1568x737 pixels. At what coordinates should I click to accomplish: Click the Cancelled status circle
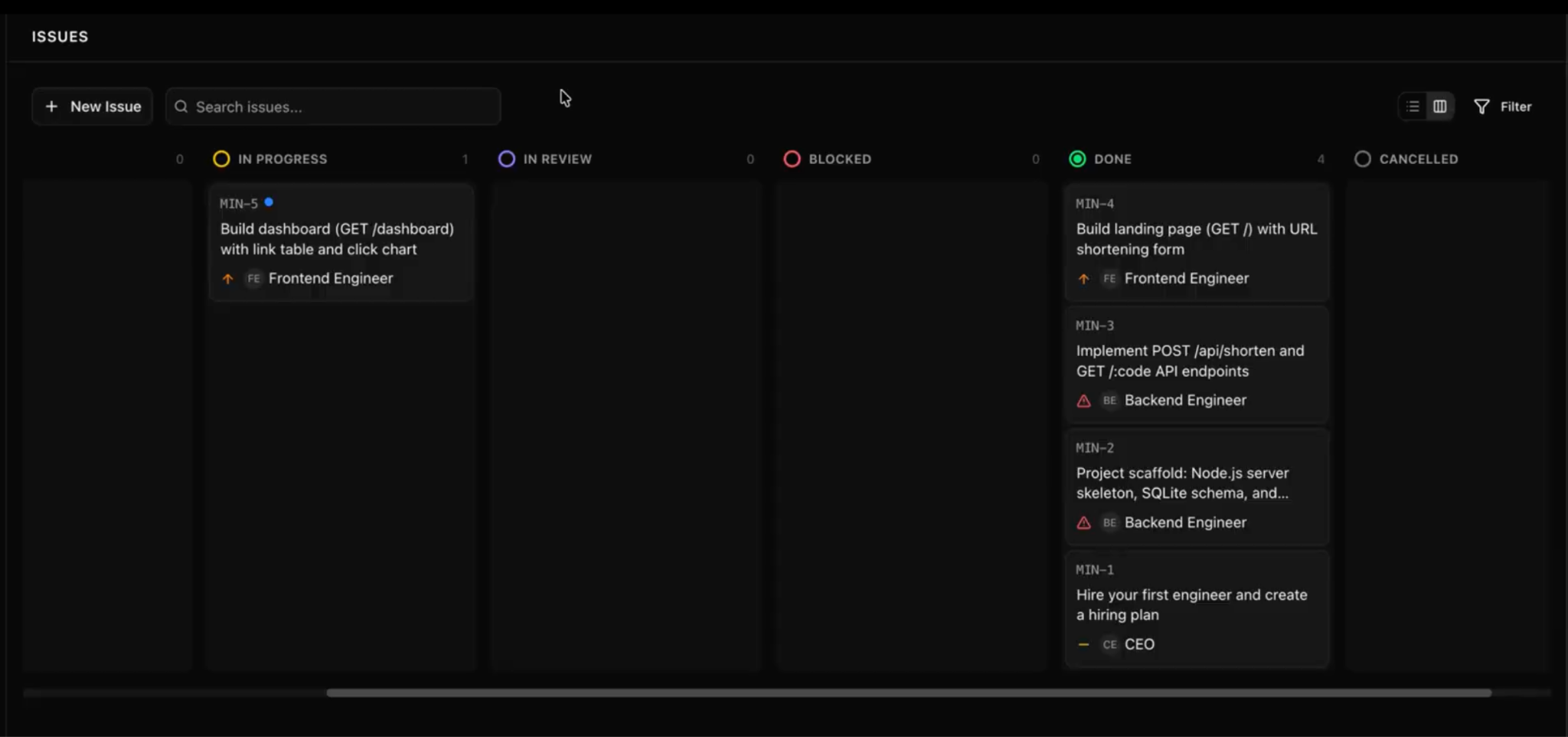[x=1363, y=159]
